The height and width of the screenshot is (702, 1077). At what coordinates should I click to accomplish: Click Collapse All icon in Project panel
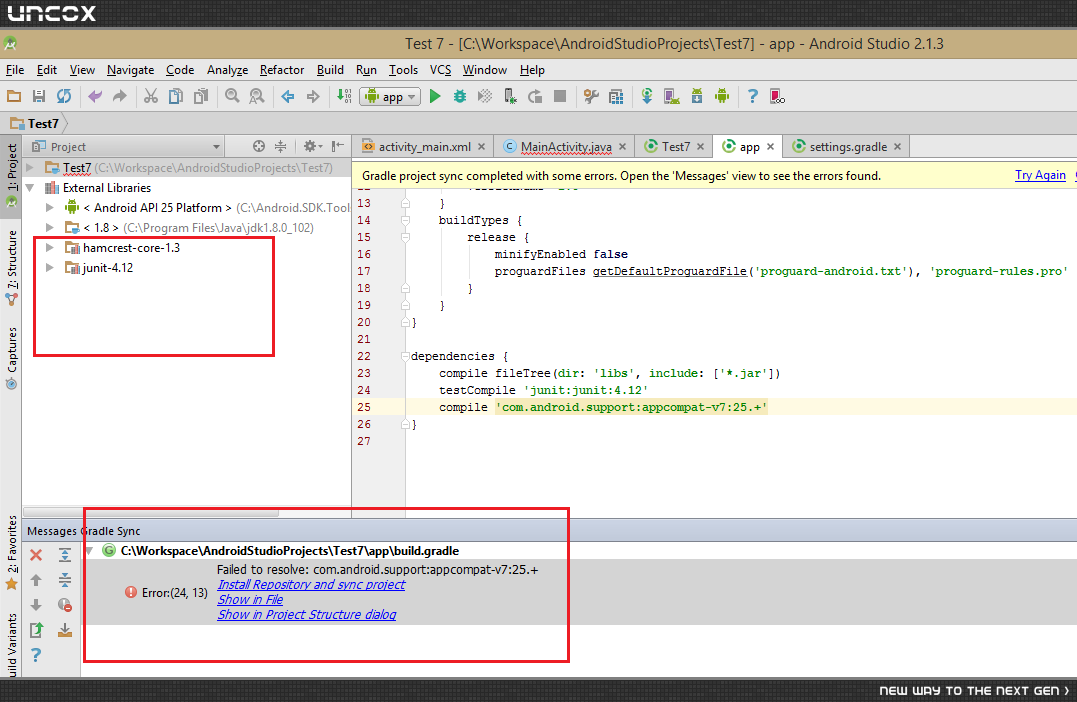(x=280, y=146)
